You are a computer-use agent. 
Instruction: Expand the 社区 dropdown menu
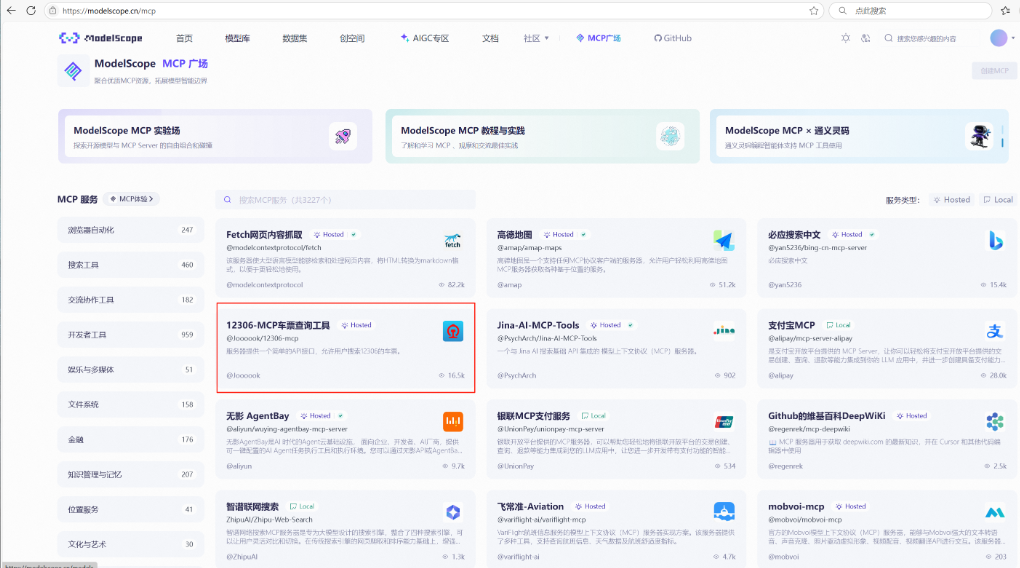pos(536,38)
